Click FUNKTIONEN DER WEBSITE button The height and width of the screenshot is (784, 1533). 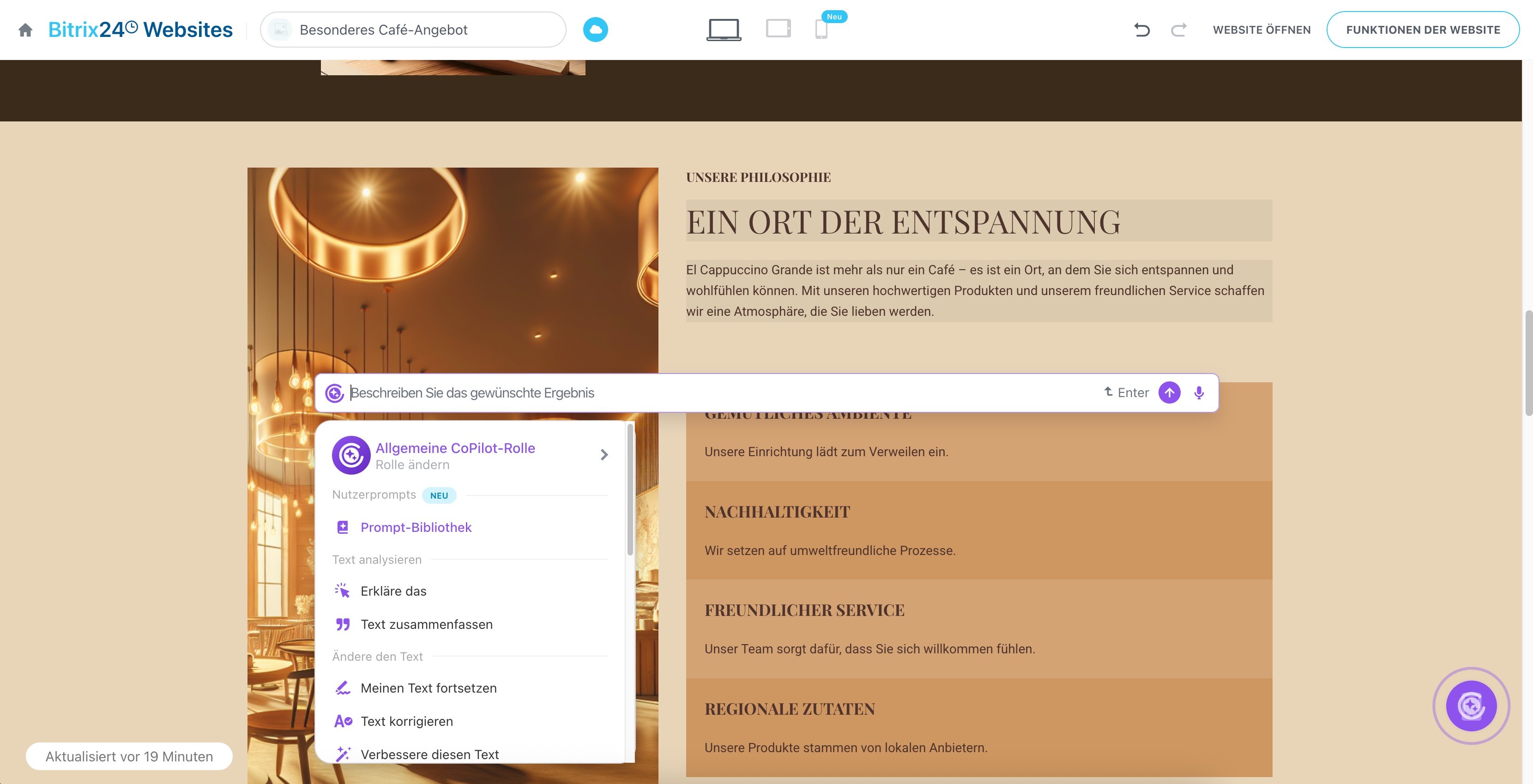coord(1423,30)
